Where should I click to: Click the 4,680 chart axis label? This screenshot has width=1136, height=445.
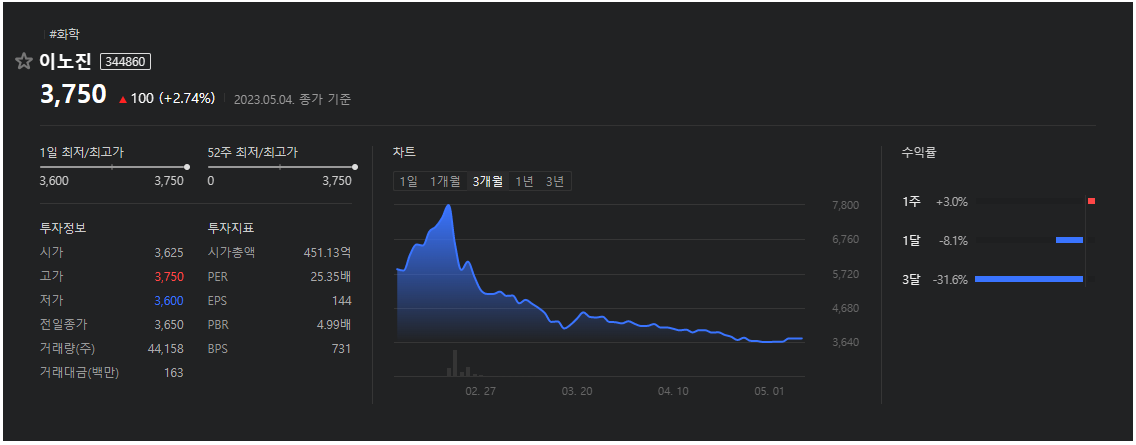pyautogui.click(x=845, y=308)
